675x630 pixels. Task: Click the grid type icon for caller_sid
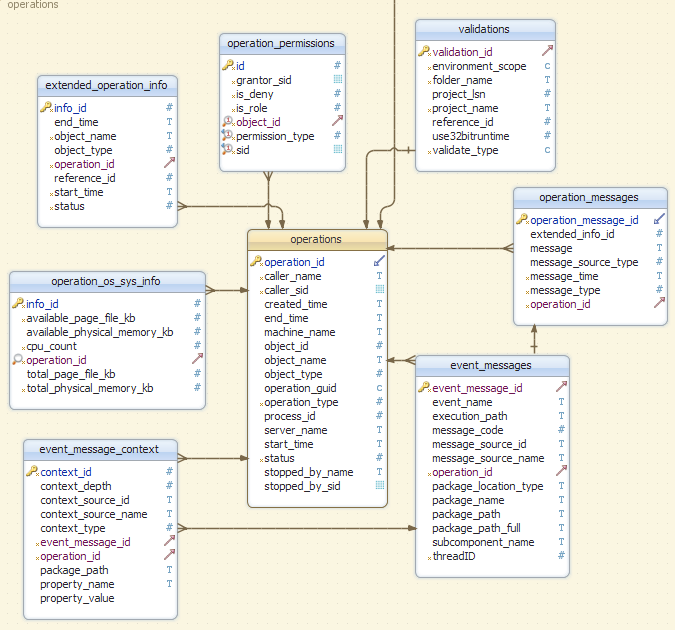point(379,290)
